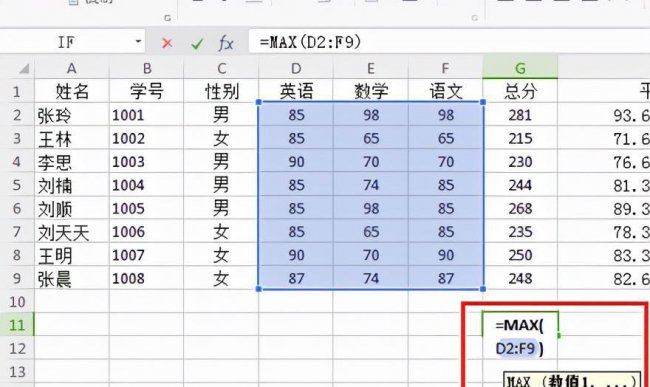The height and width of the screenshot is (387, 650).
Task: Select column F header
Action: (x=445, y=68)
